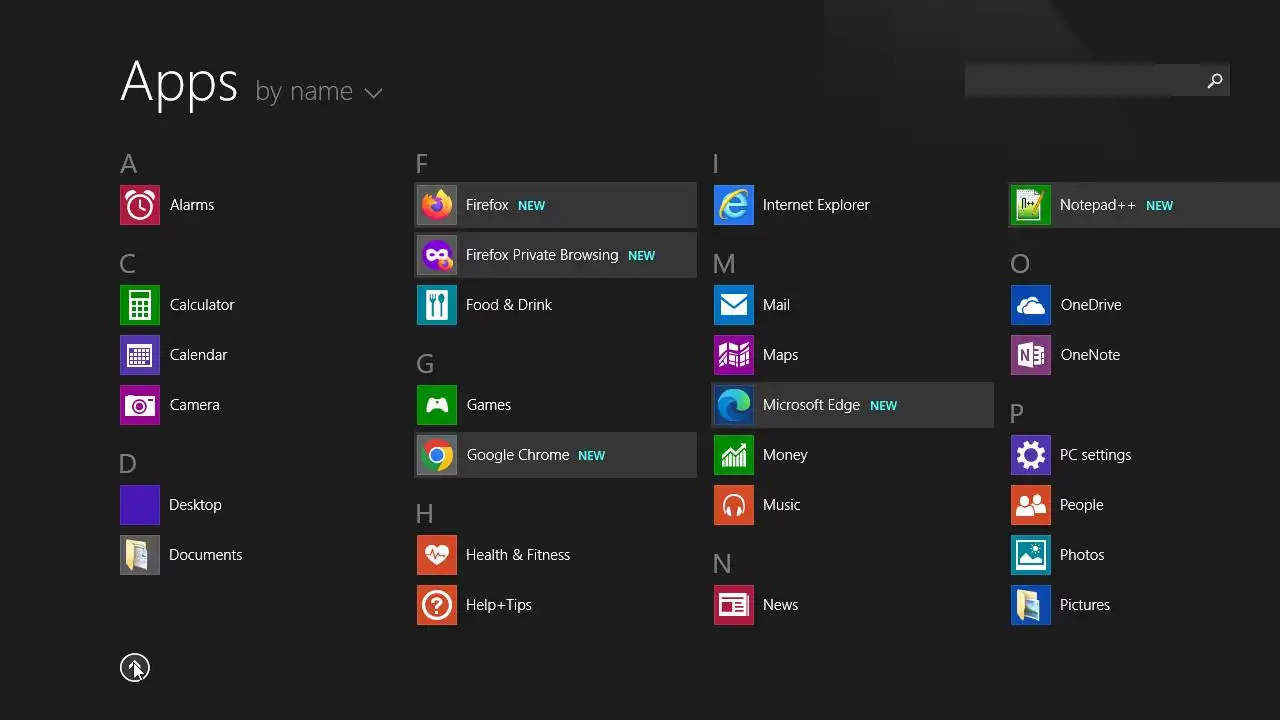Open the Mail app icon
The width and height of the screenshot is (1280, 720).
click(734, 305)
